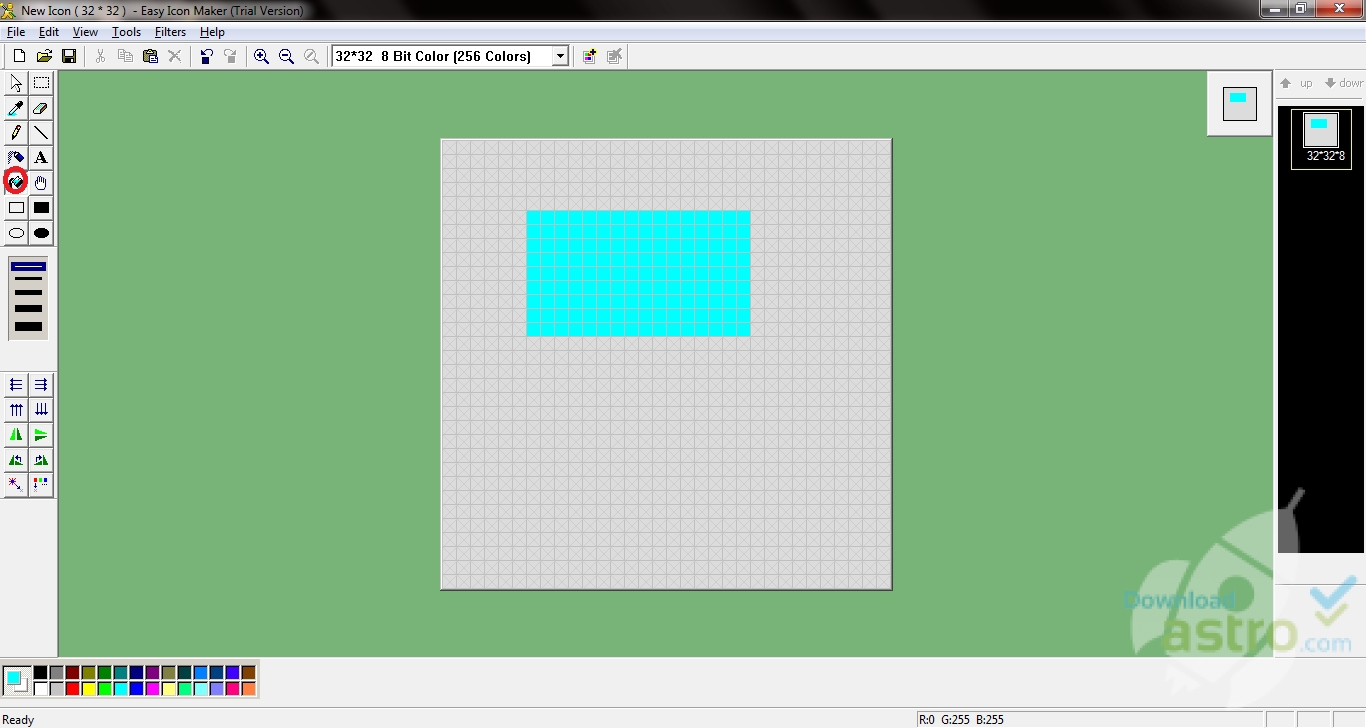Activate the Text tool
Image resolution: width=1366 pixels, height=728 pixels.
click(x=40, y=156)
